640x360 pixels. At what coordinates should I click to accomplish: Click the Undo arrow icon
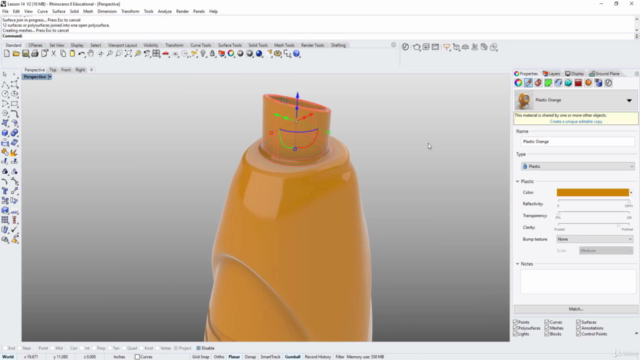[x=82, y=53]
